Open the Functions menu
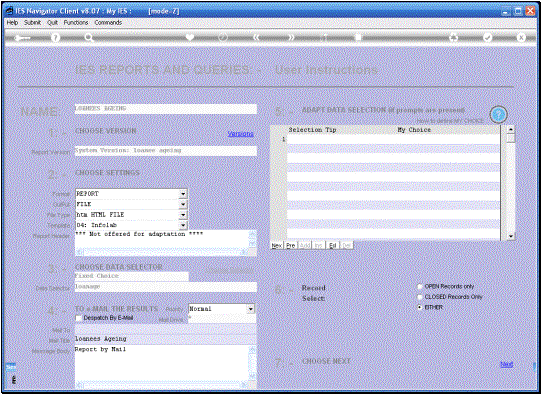Viewport: 541px width, 394px height. (76, 22)
